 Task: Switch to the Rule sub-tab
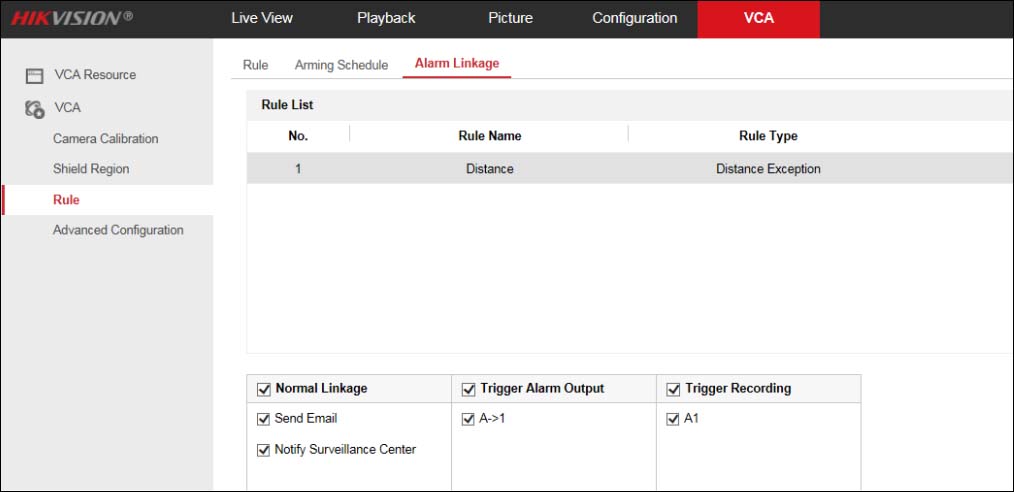point(255,65)
